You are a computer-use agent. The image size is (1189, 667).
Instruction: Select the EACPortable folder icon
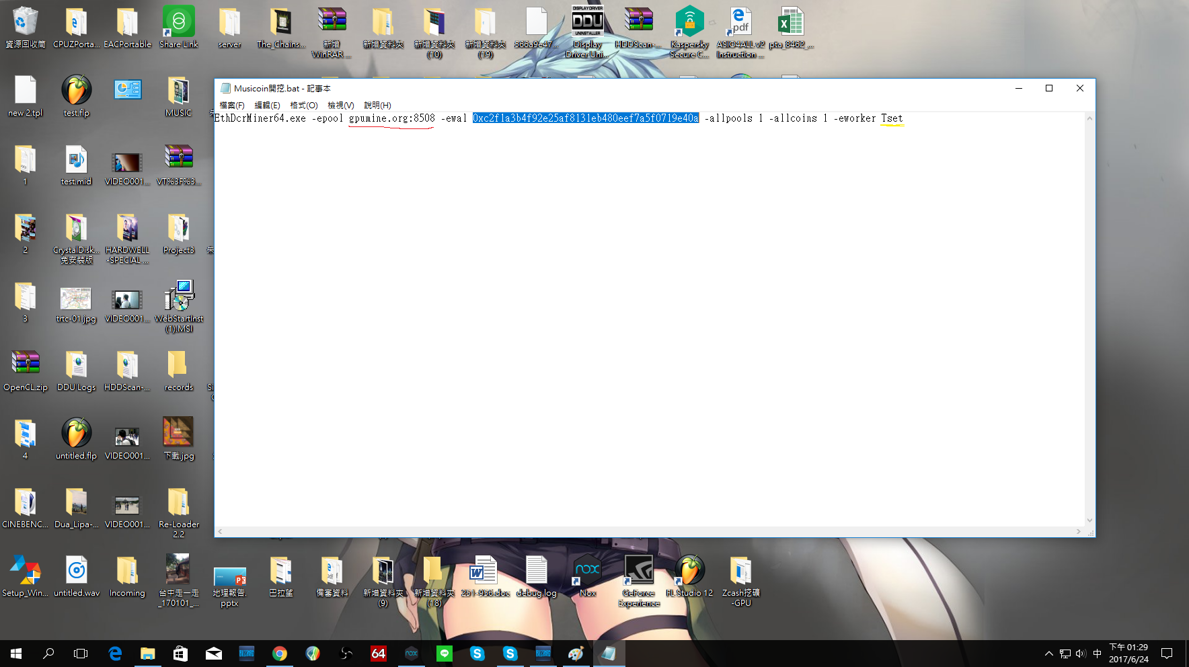click(127, 28)
